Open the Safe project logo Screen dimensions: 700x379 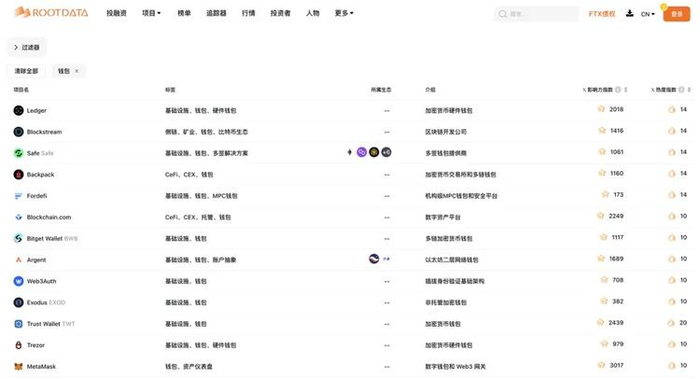pos(18,153)
